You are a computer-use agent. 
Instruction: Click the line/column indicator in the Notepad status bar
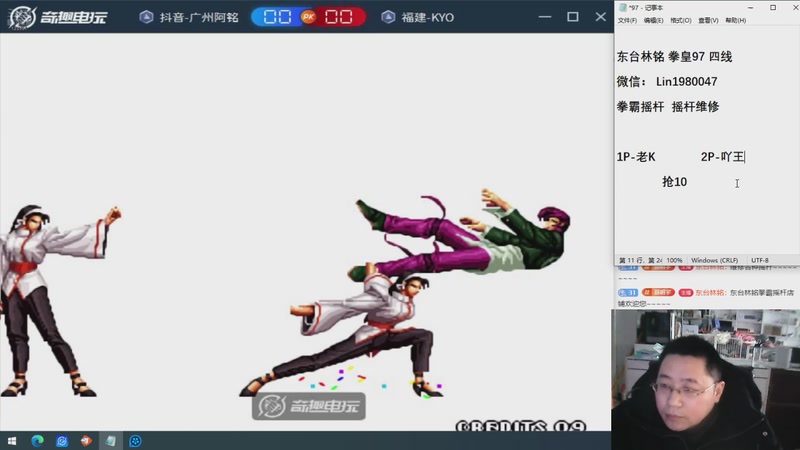coord(641,260)
